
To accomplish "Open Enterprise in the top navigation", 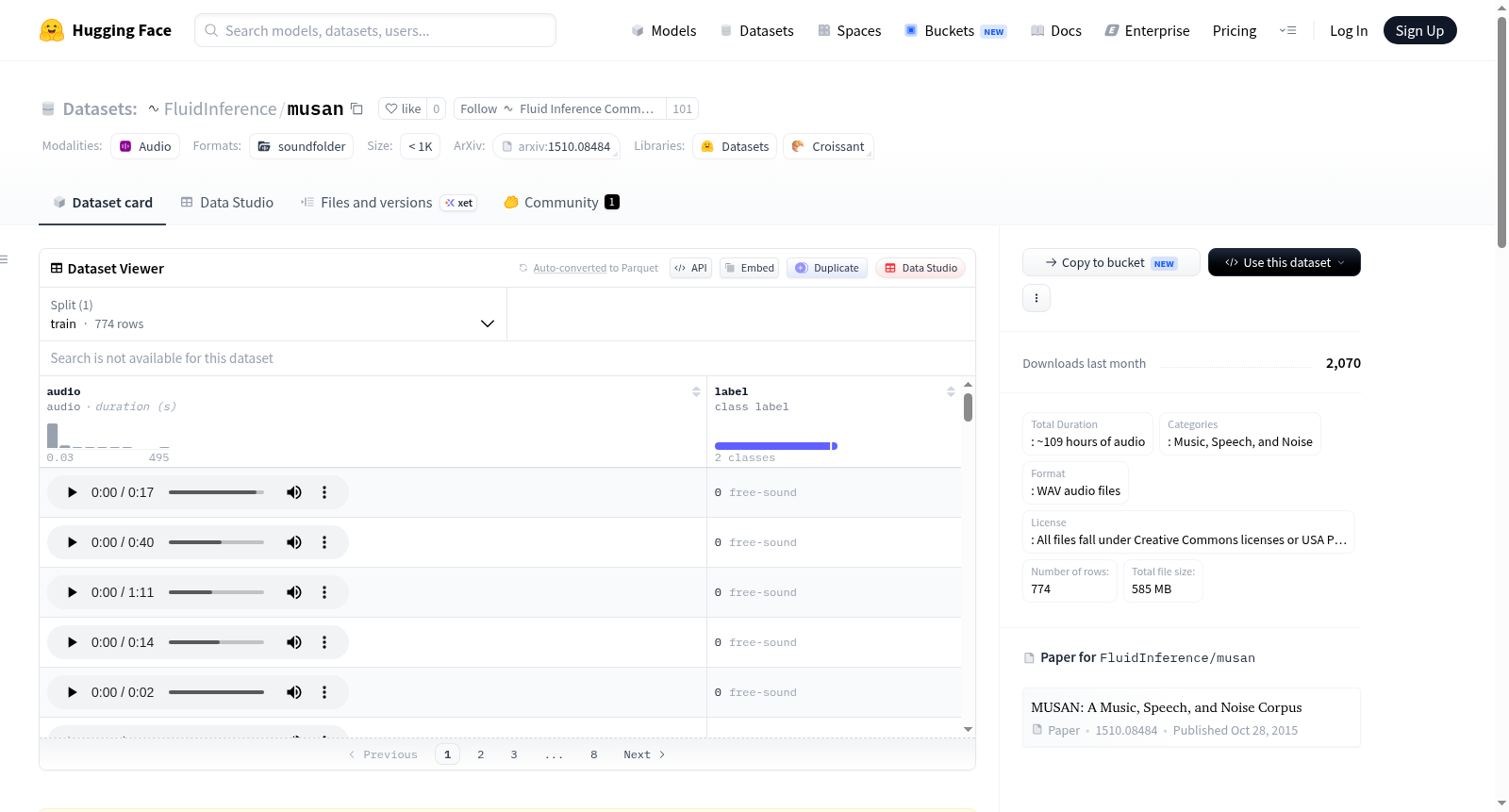I will [x=1147, y=30].
